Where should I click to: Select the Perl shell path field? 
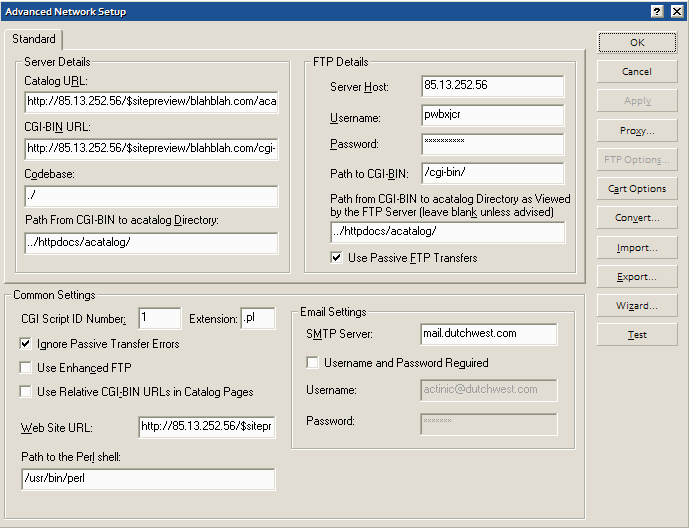(148, 479)
